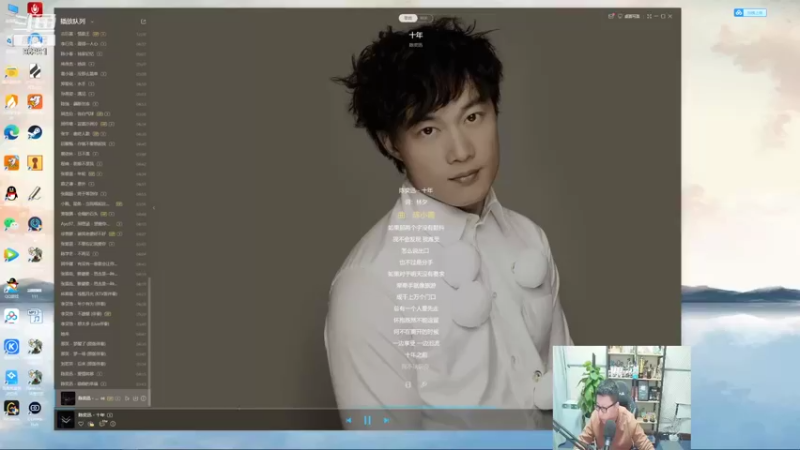Screen dimensions: 800x450
Task: Click lyric line 也不过是分手
Action: (x=416, y=262)
